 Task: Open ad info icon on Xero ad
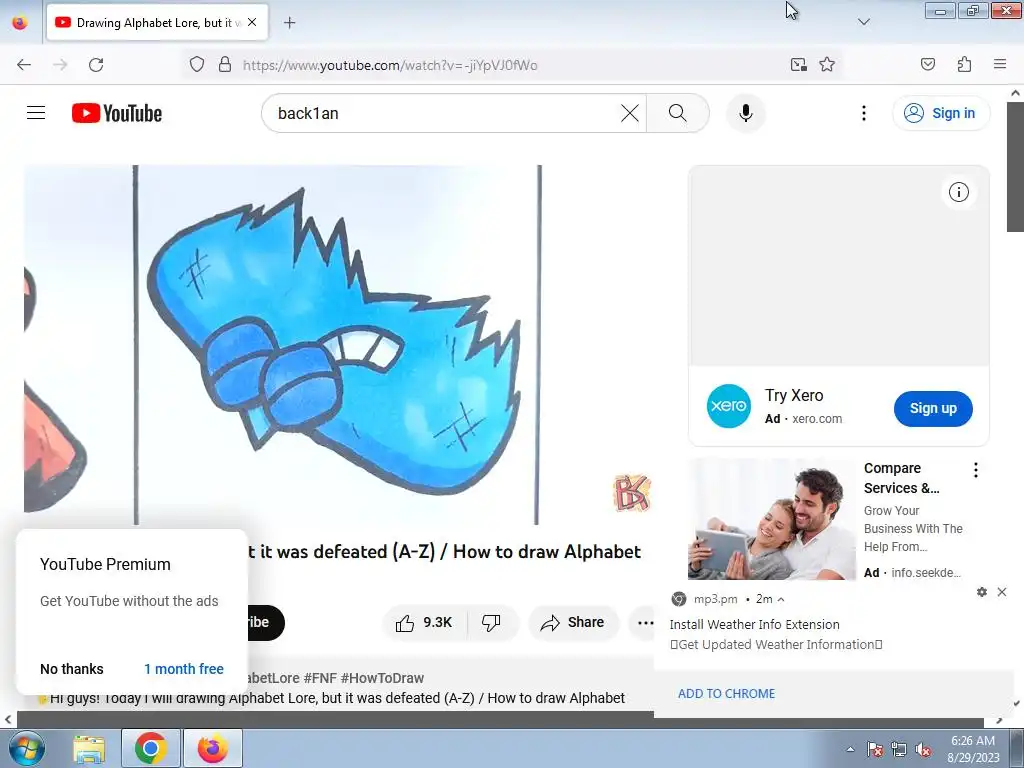(x=958, y=192)
